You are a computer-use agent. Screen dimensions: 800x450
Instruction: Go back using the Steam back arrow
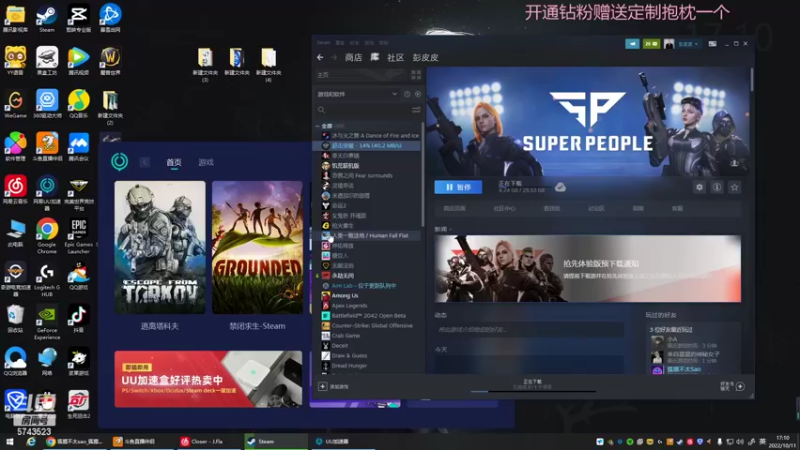[x=320, y=57]
